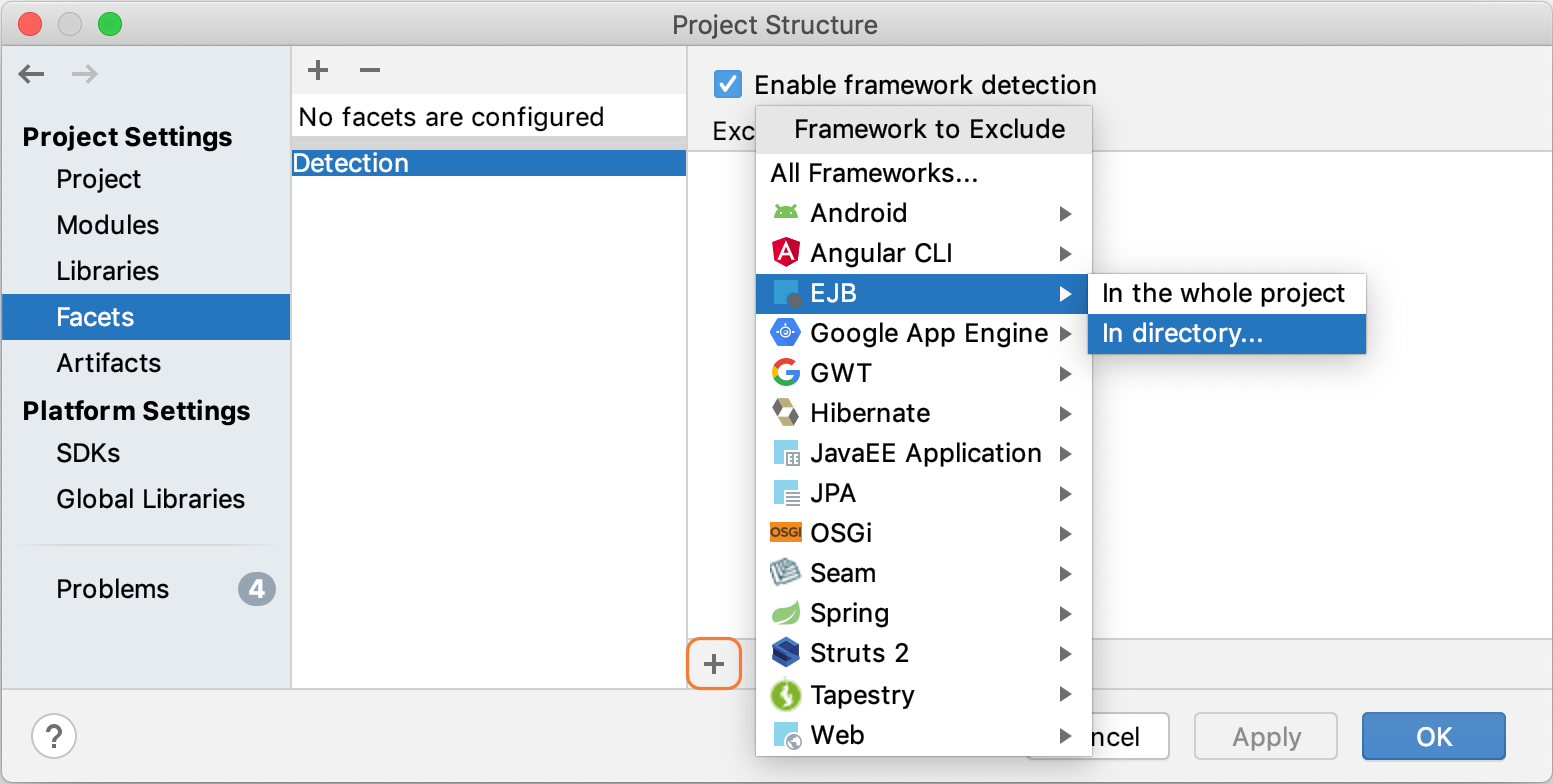This screenshot has width=1553, height=784.
Task: Expand the JPA submenu arrow
Action: [1066, 493]
